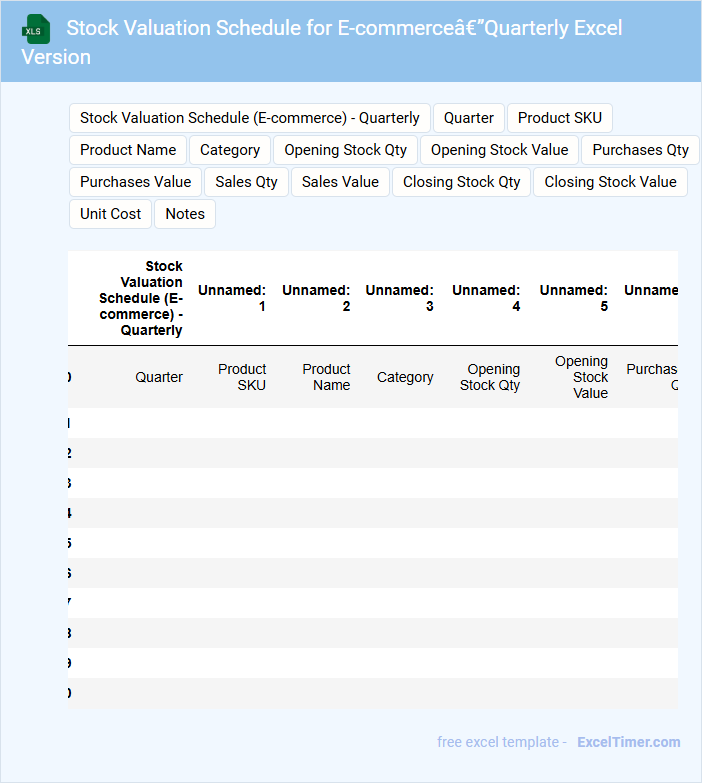Select the Closing Stock Value tag

click(610, 182)
